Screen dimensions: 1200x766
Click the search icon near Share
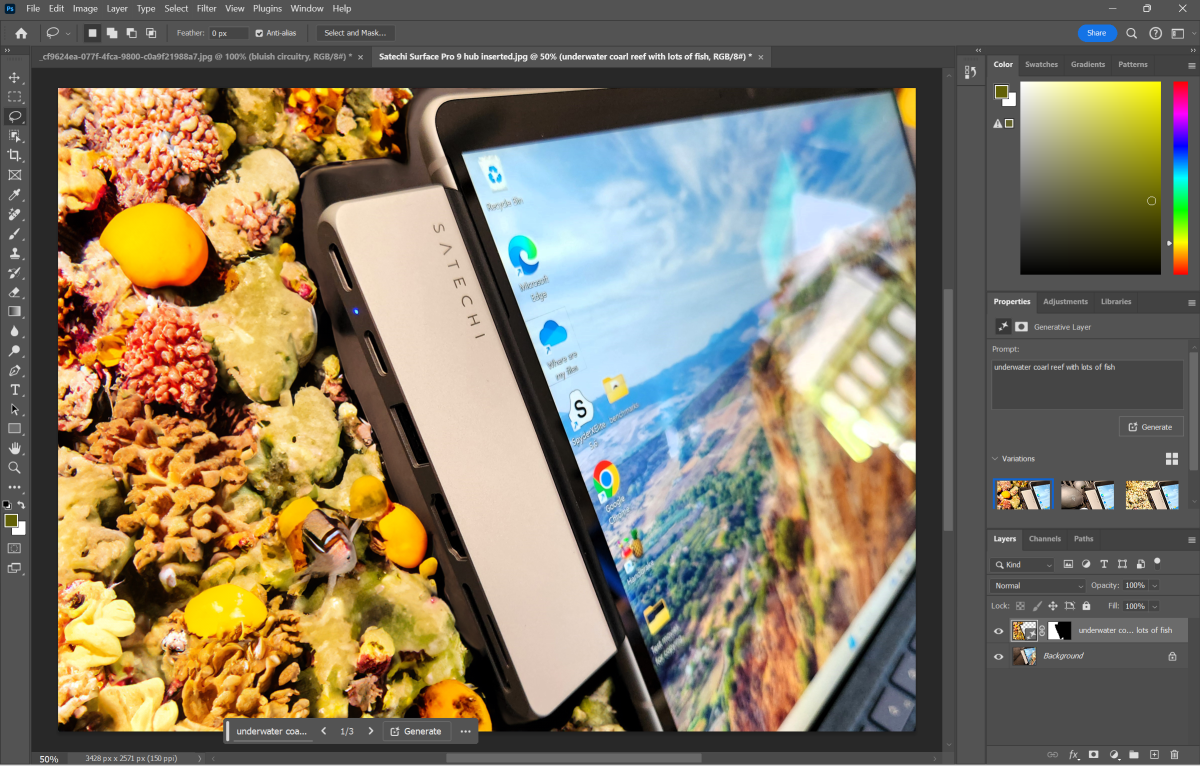pyautogui.click(x=1132, y=33)
